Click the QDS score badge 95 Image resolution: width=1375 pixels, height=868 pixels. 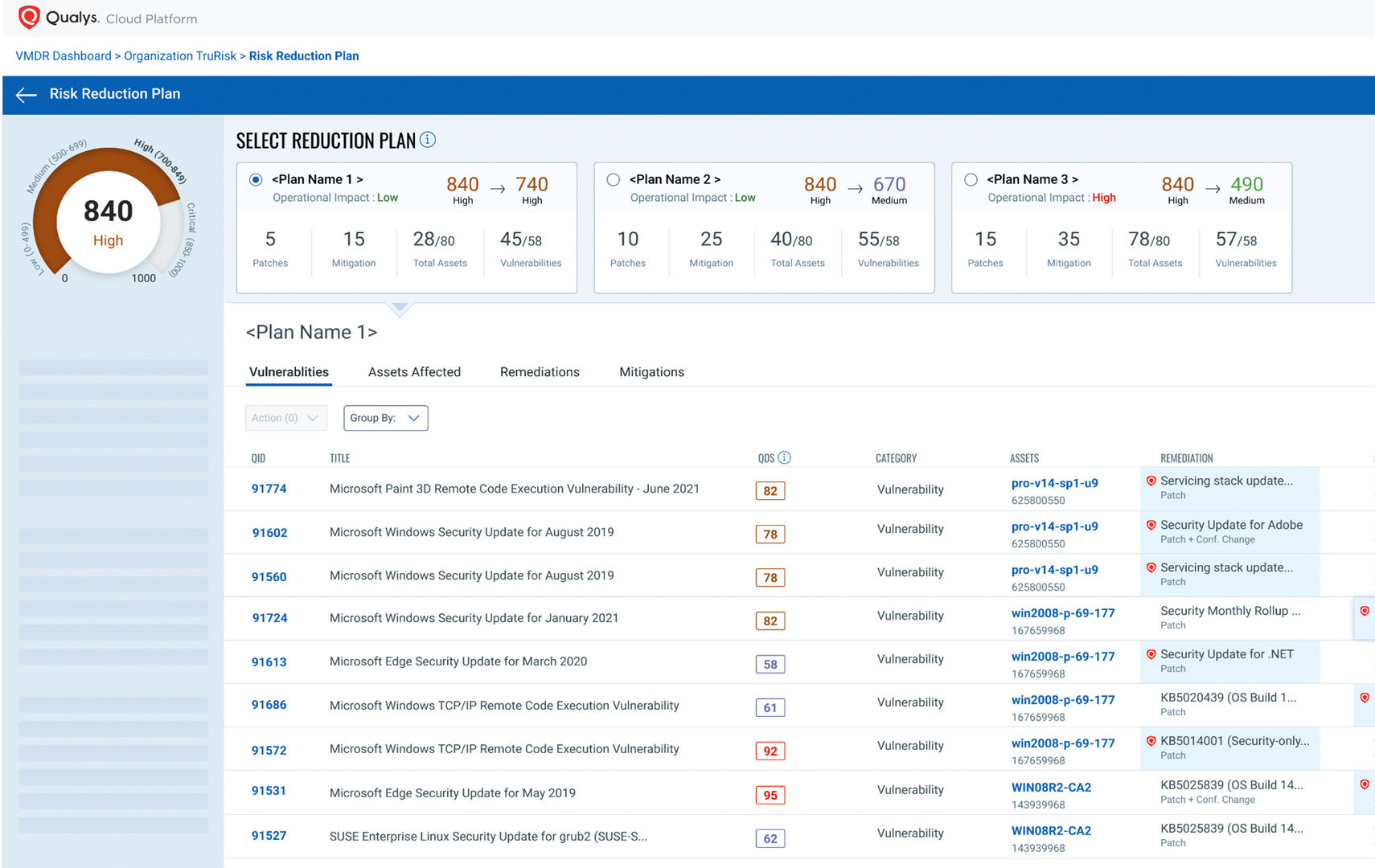click(770, 795)
